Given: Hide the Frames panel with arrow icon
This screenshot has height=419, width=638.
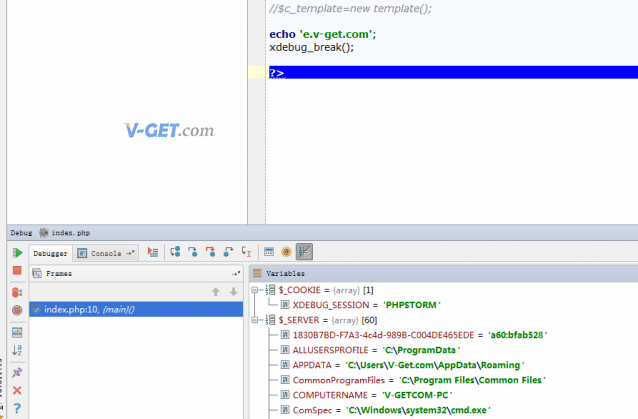Looking at the screenshot, I should 236,273.
